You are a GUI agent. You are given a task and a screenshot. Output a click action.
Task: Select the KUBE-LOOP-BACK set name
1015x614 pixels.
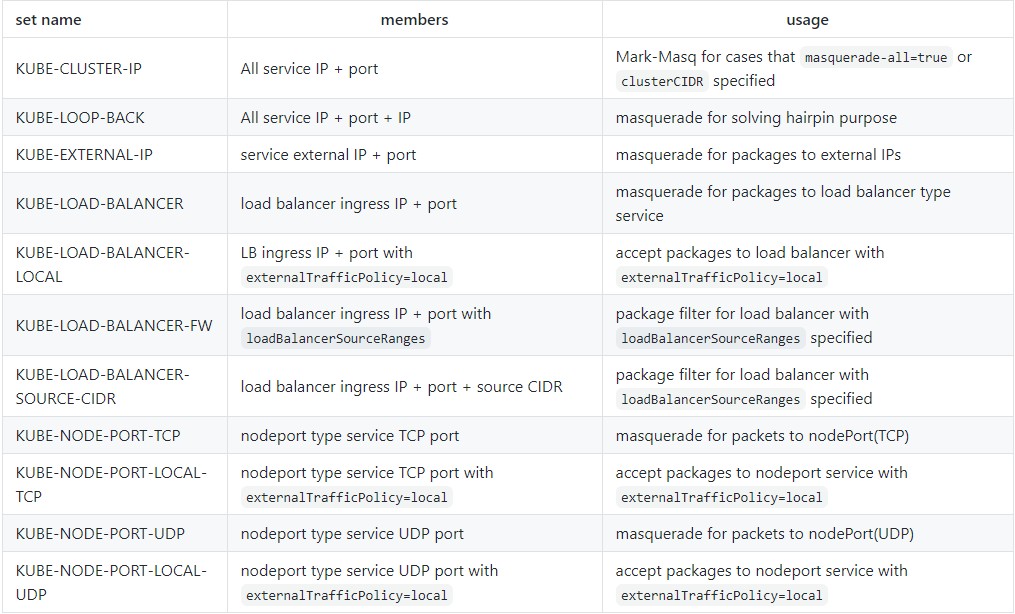click(78, 117)
